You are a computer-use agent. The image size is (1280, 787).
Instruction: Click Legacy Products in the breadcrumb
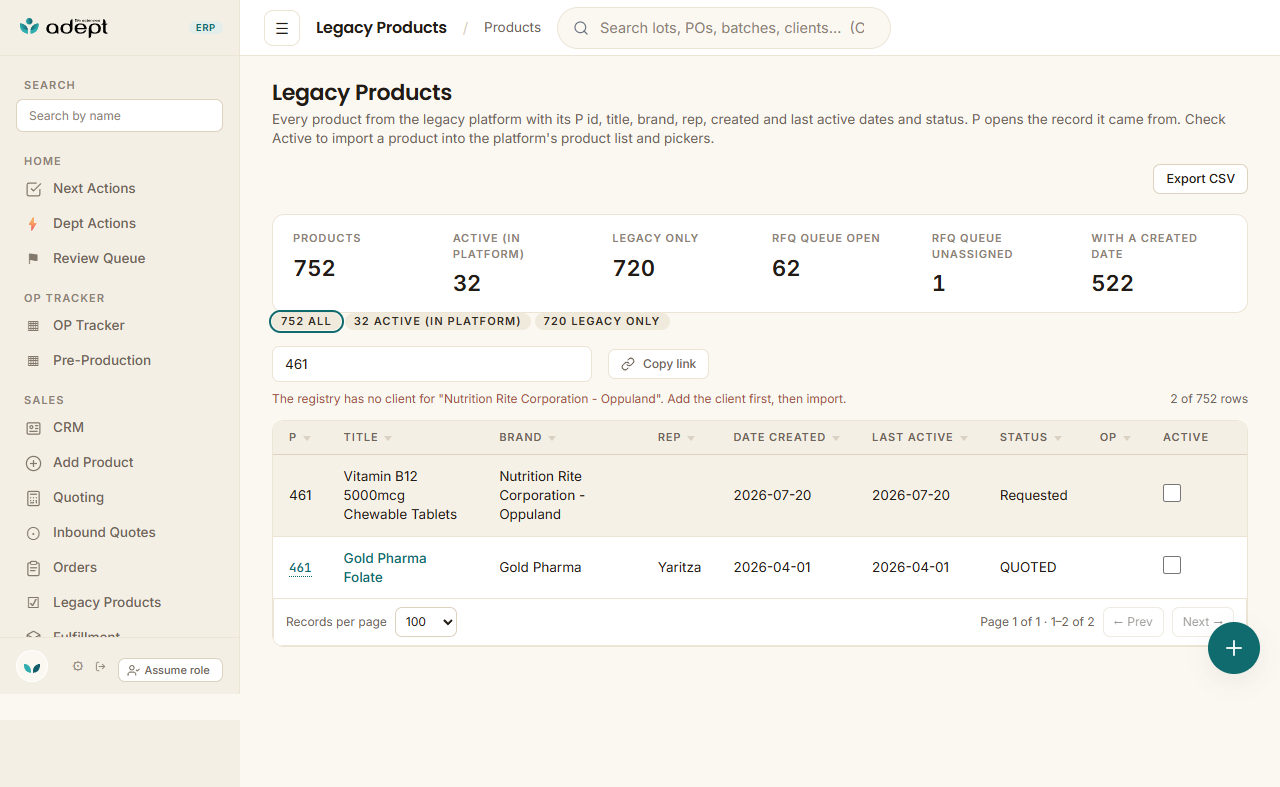pos(381,28)
